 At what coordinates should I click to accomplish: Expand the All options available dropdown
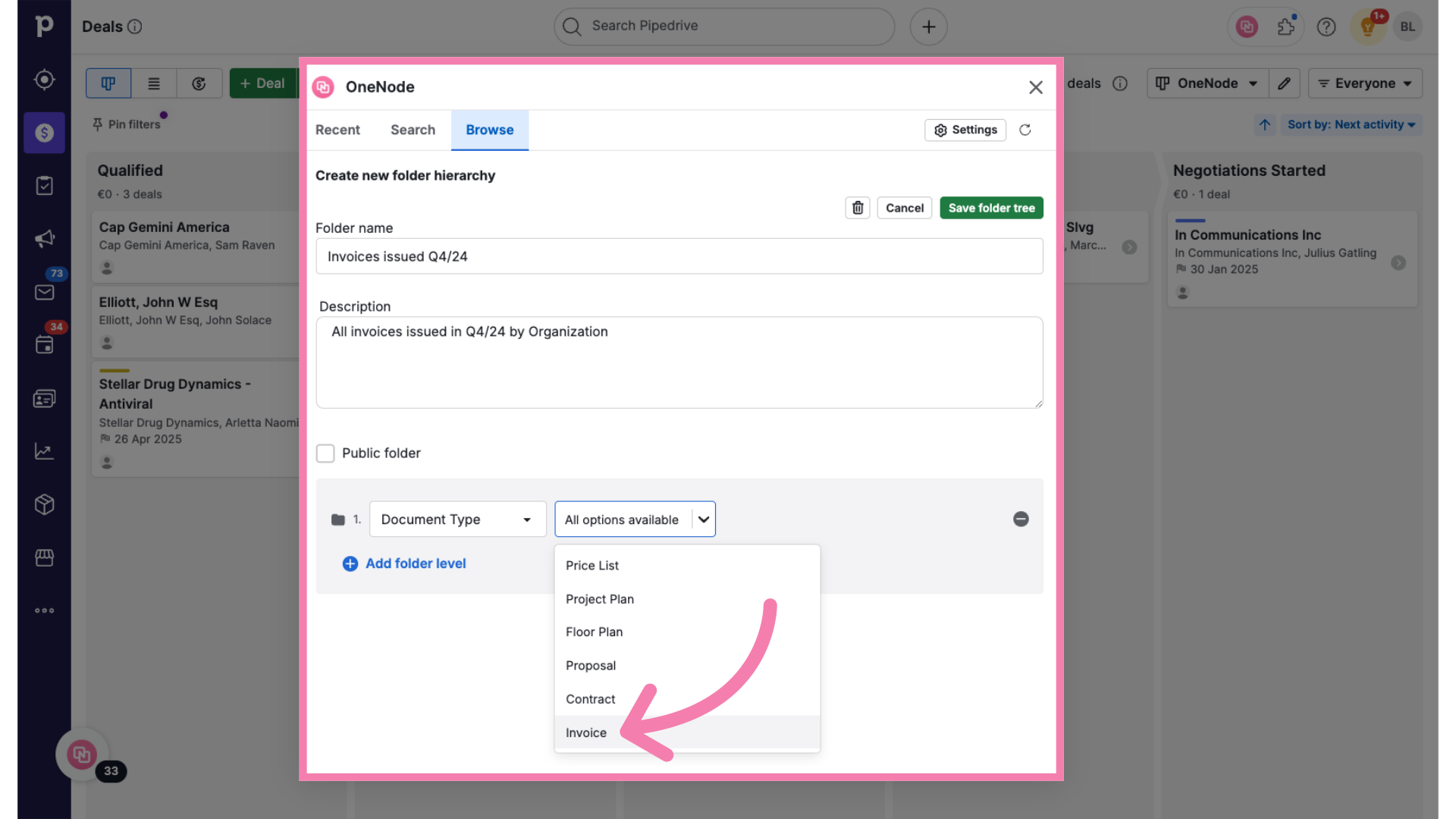pyautogui.click(x=634, y=519)
